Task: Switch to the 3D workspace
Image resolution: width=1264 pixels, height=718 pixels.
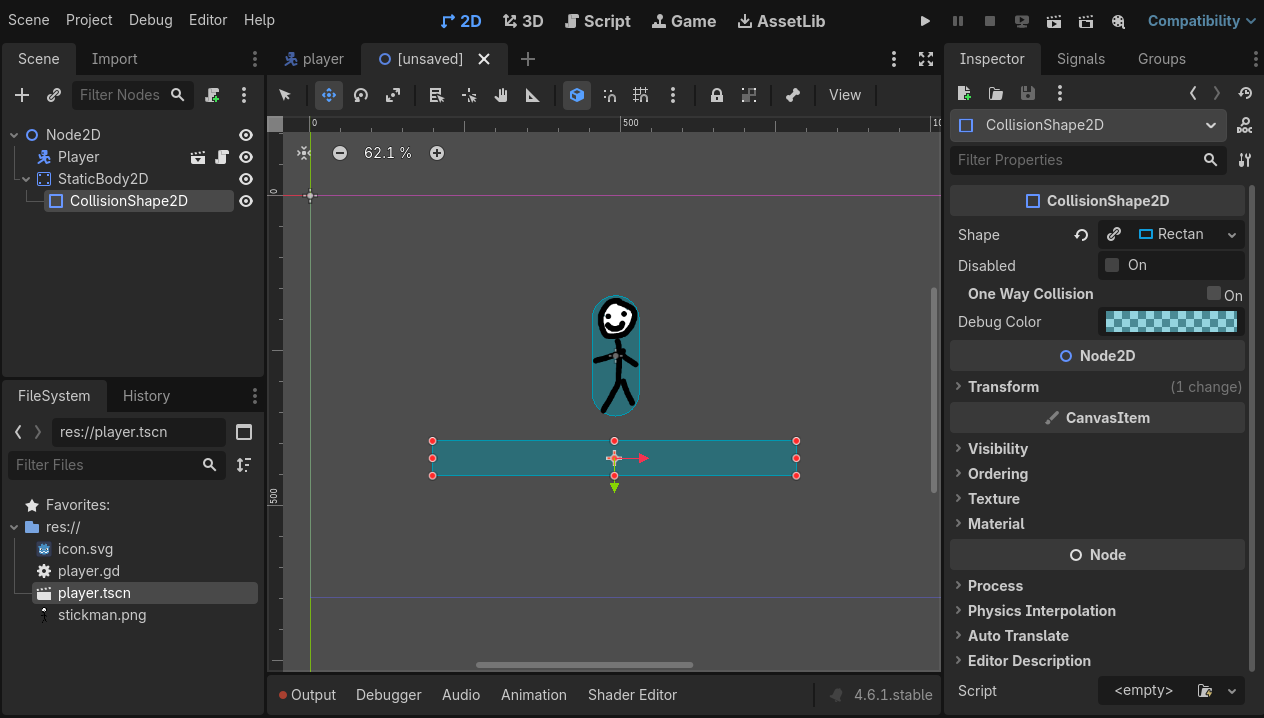Action: 523,21
